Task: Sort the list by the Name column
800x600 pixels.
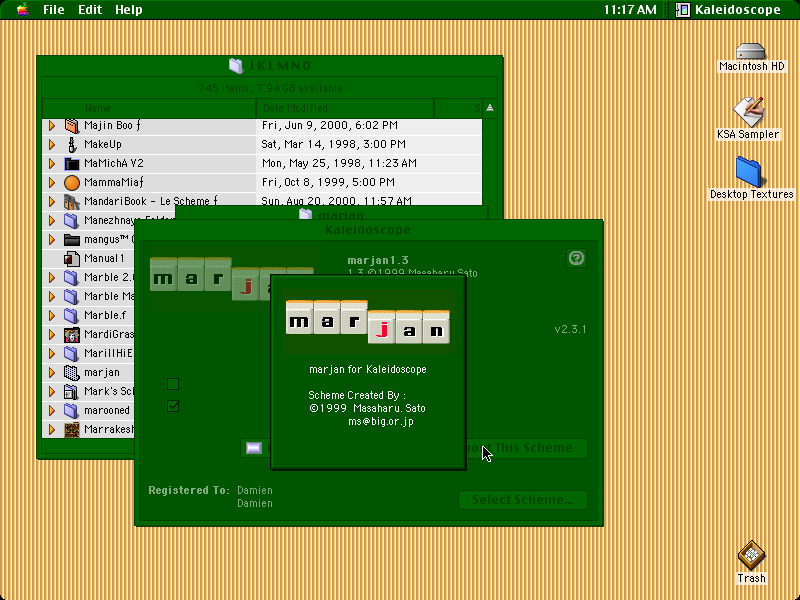Action: coord(149,108)
